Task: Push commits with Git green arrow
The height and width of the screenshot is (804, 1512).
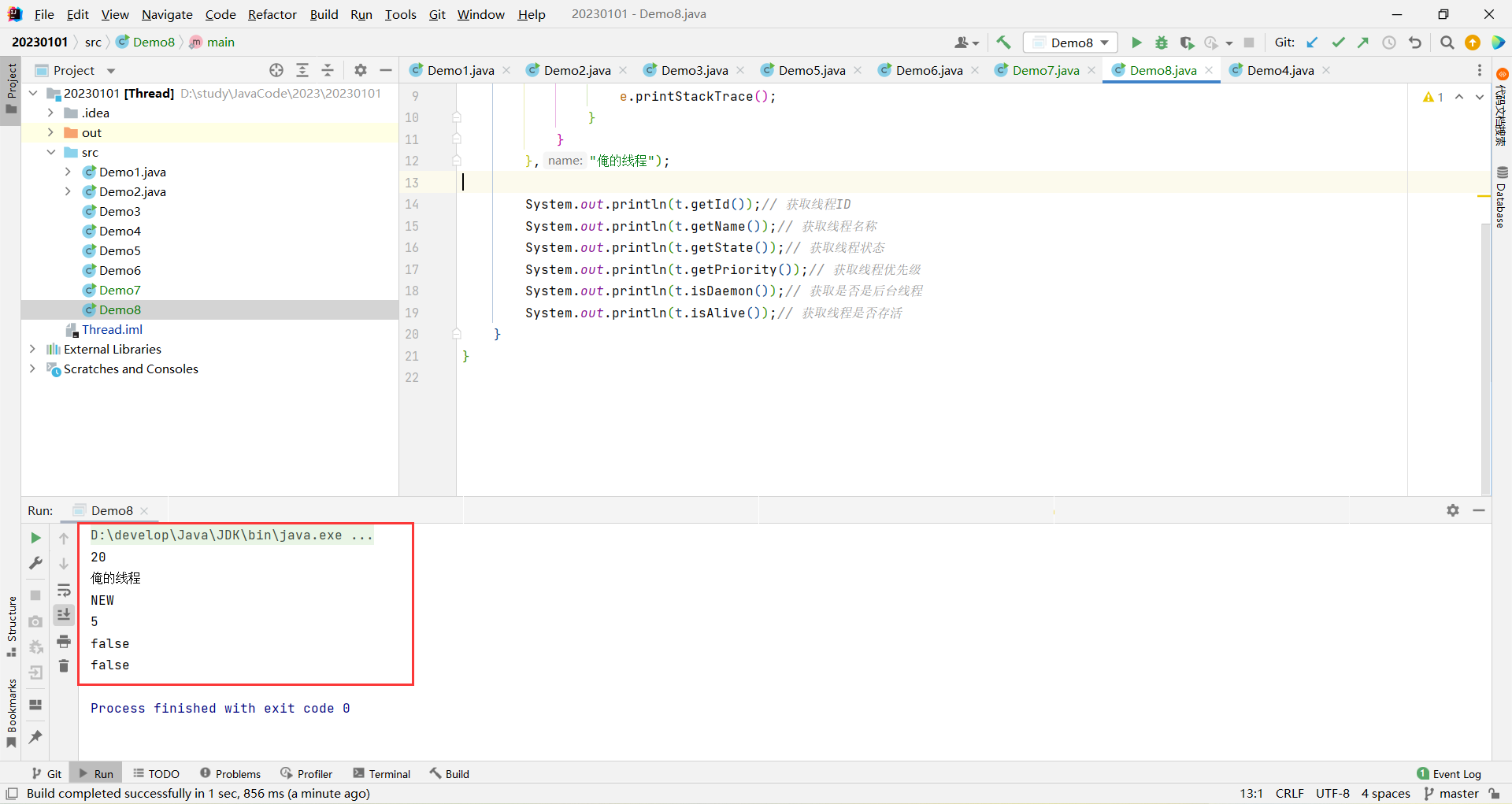Action: (x=1363, y=43)
